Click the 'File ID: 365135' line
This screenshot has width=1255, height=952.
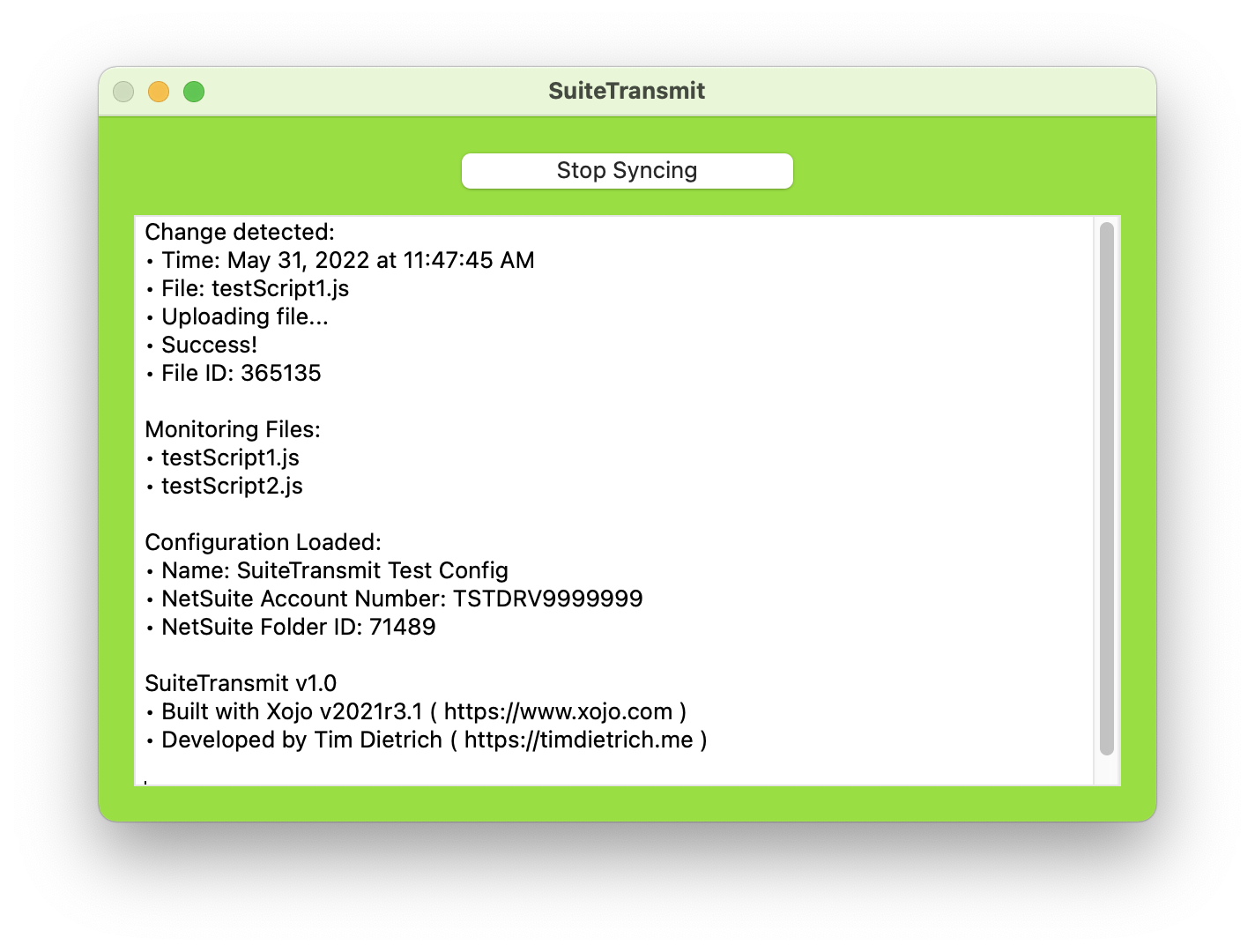tap(234, 373)
